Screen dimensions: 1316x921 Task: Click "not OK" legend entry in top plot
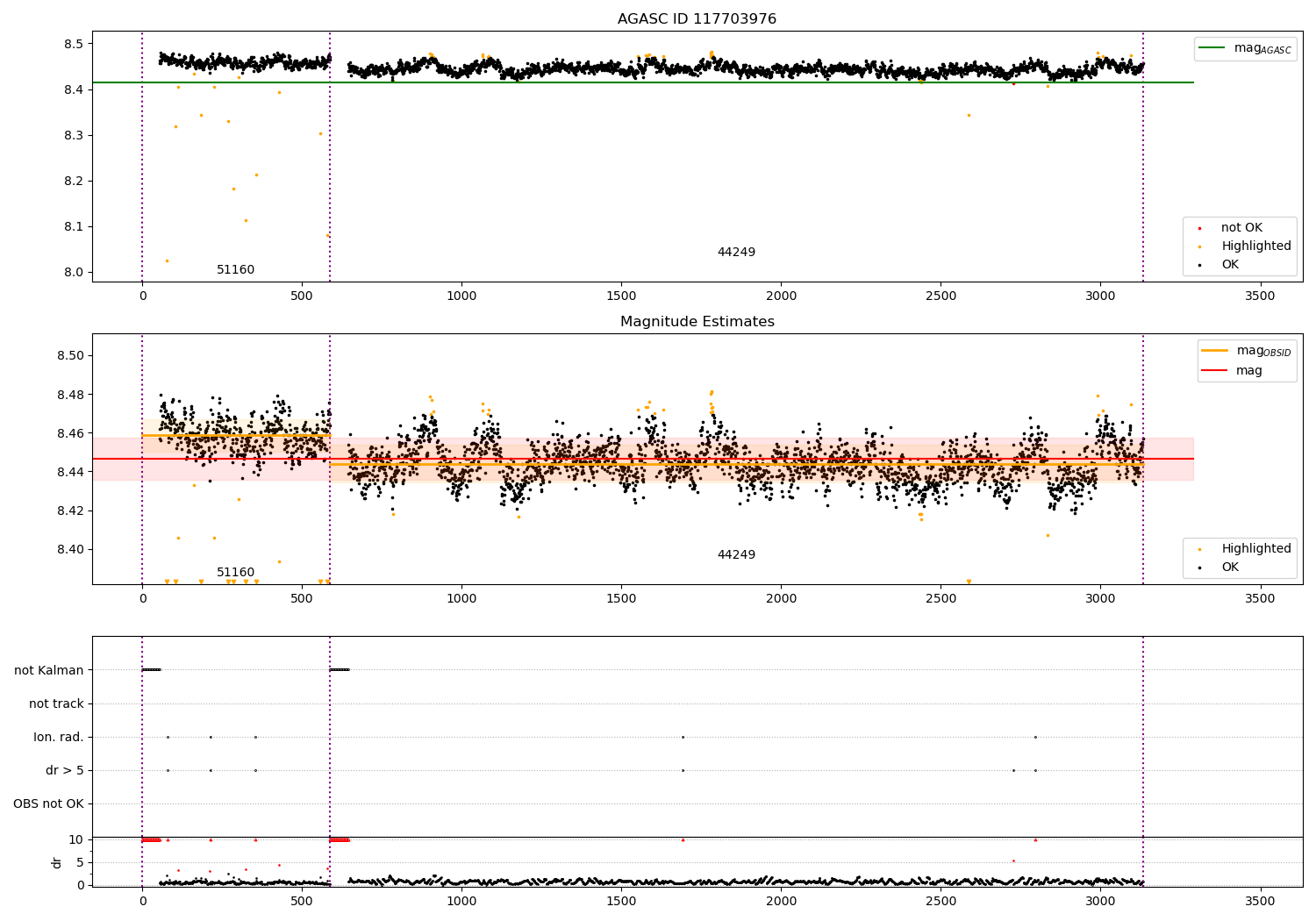click(x=1241, y=227)
